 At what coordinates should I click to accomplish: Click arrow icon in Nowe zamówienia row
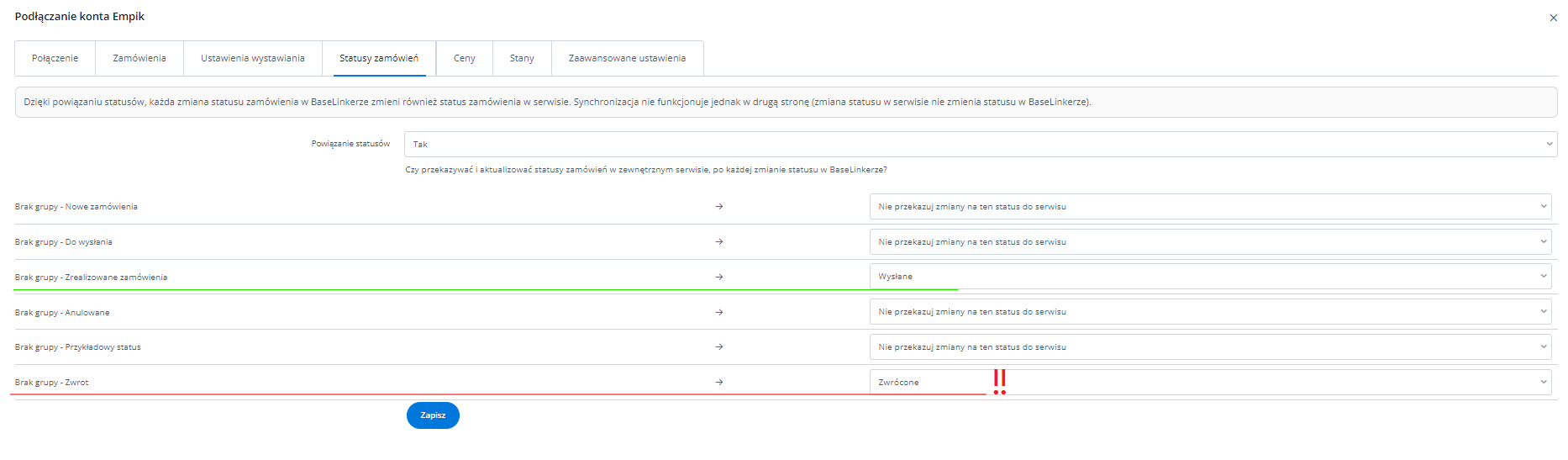pyautogui.click(x=719, y=207)
